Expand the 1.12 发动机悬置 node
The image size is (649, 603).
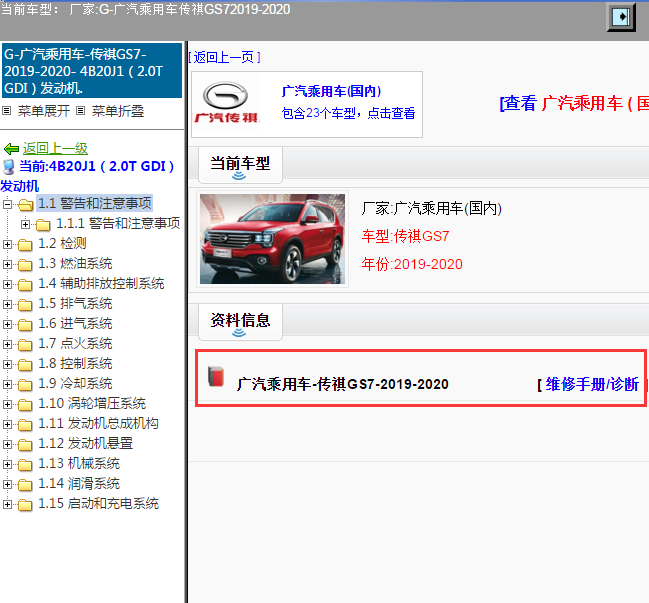[x=7, y=444]
